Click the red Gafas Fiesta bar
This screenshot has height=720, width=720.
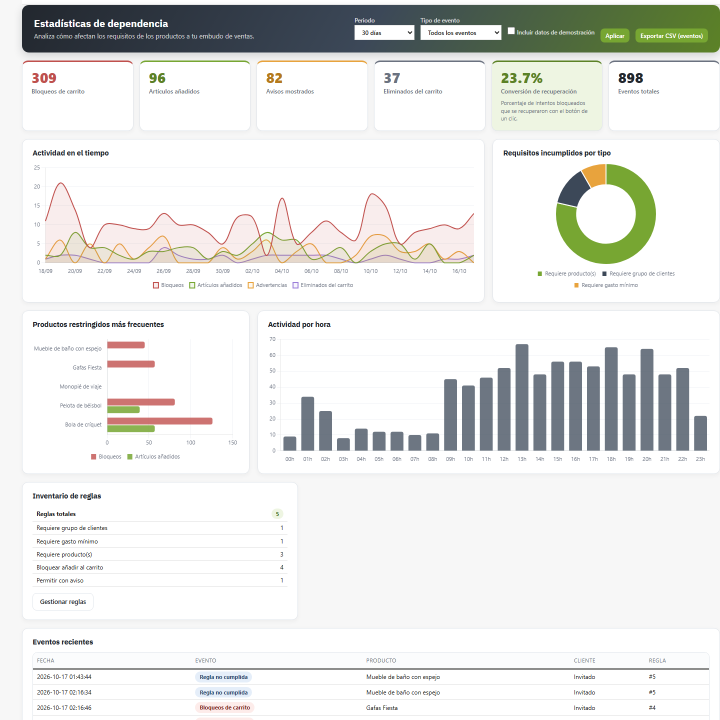tap(131, 364)
